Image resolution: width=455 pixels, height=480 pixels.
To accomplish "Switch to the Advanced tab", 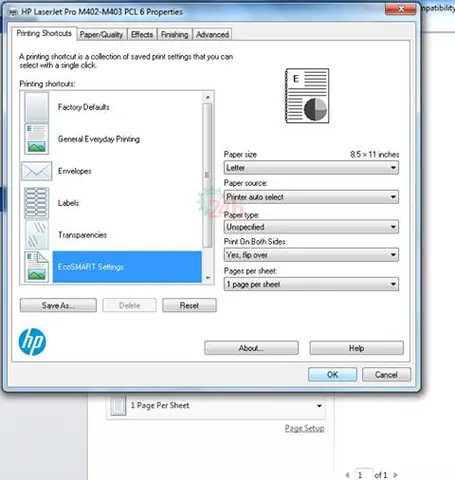I will 212,35.
